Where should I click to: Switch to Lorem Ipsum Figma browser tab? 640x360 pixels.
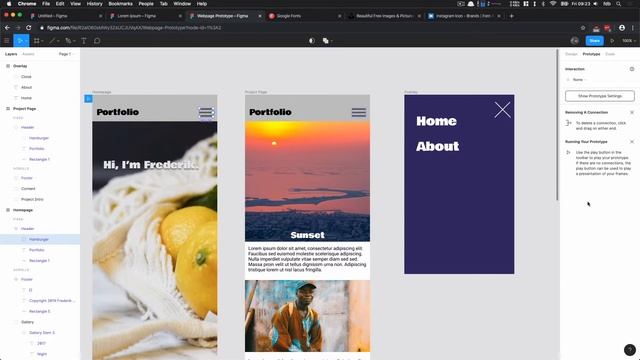click(145, 16)
